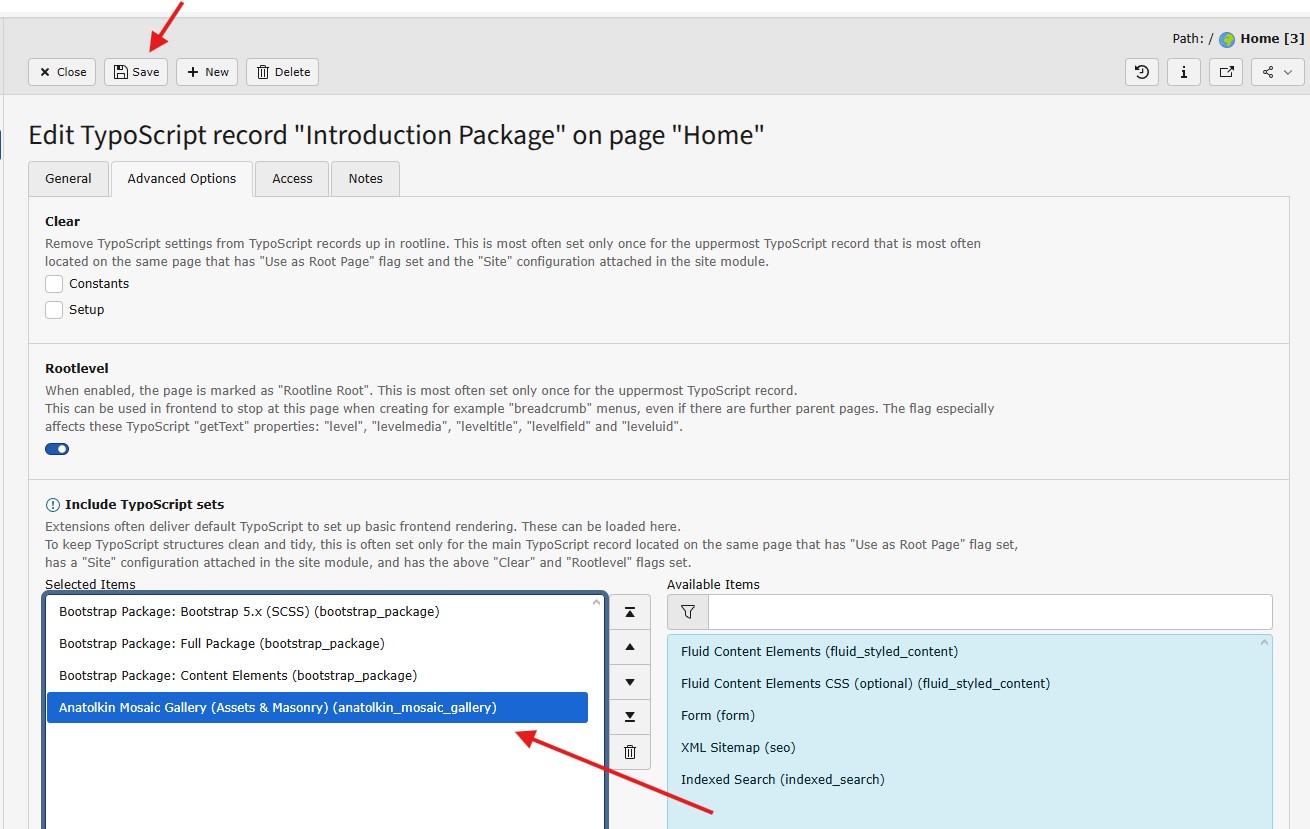The height and width of the screenshot is (829, 1310).
Task: Switch to the General tab
Action: [68, 179]
